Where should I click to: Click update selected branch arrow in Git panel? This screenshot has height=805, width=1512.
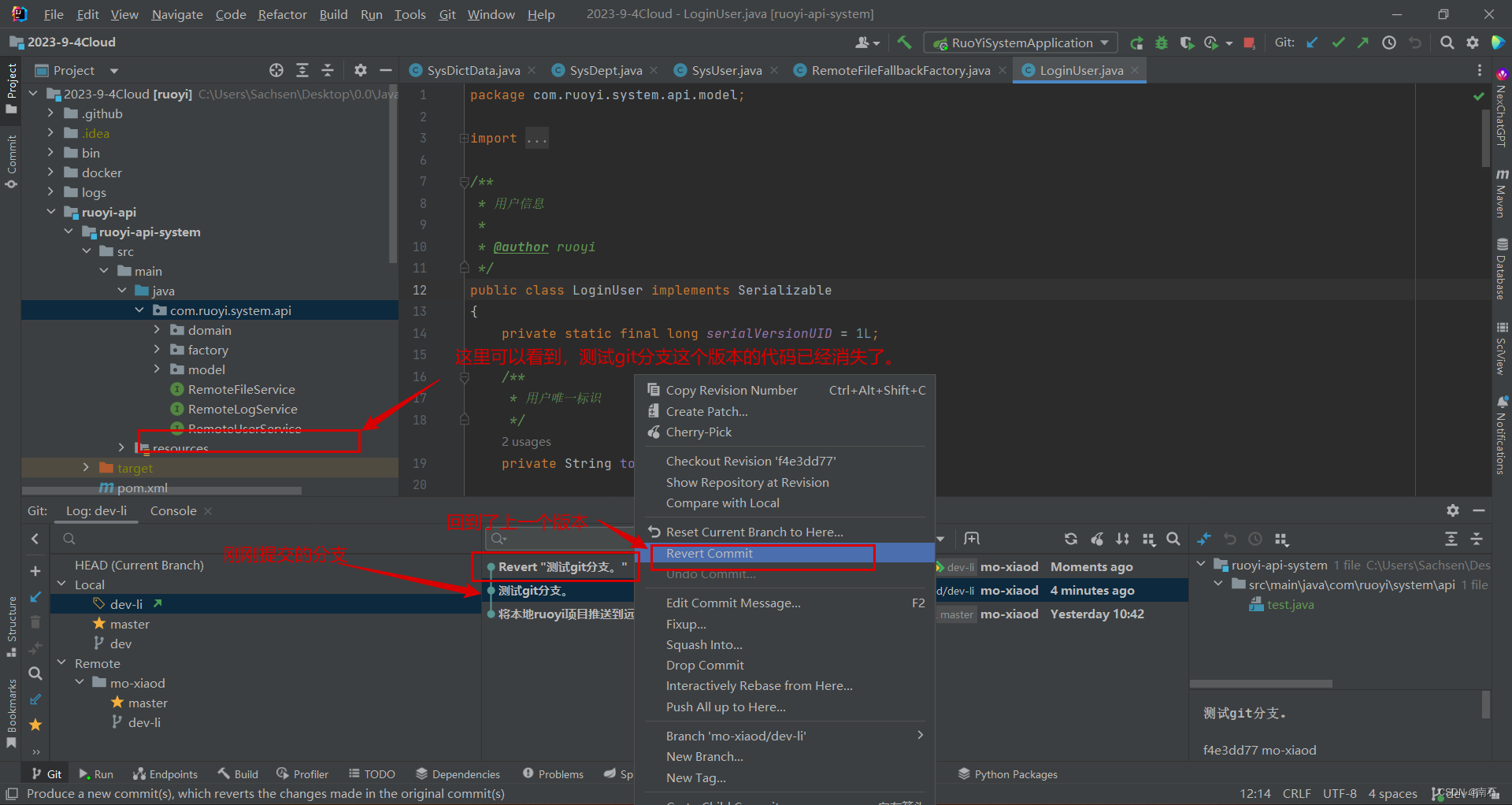pos(35,597)
